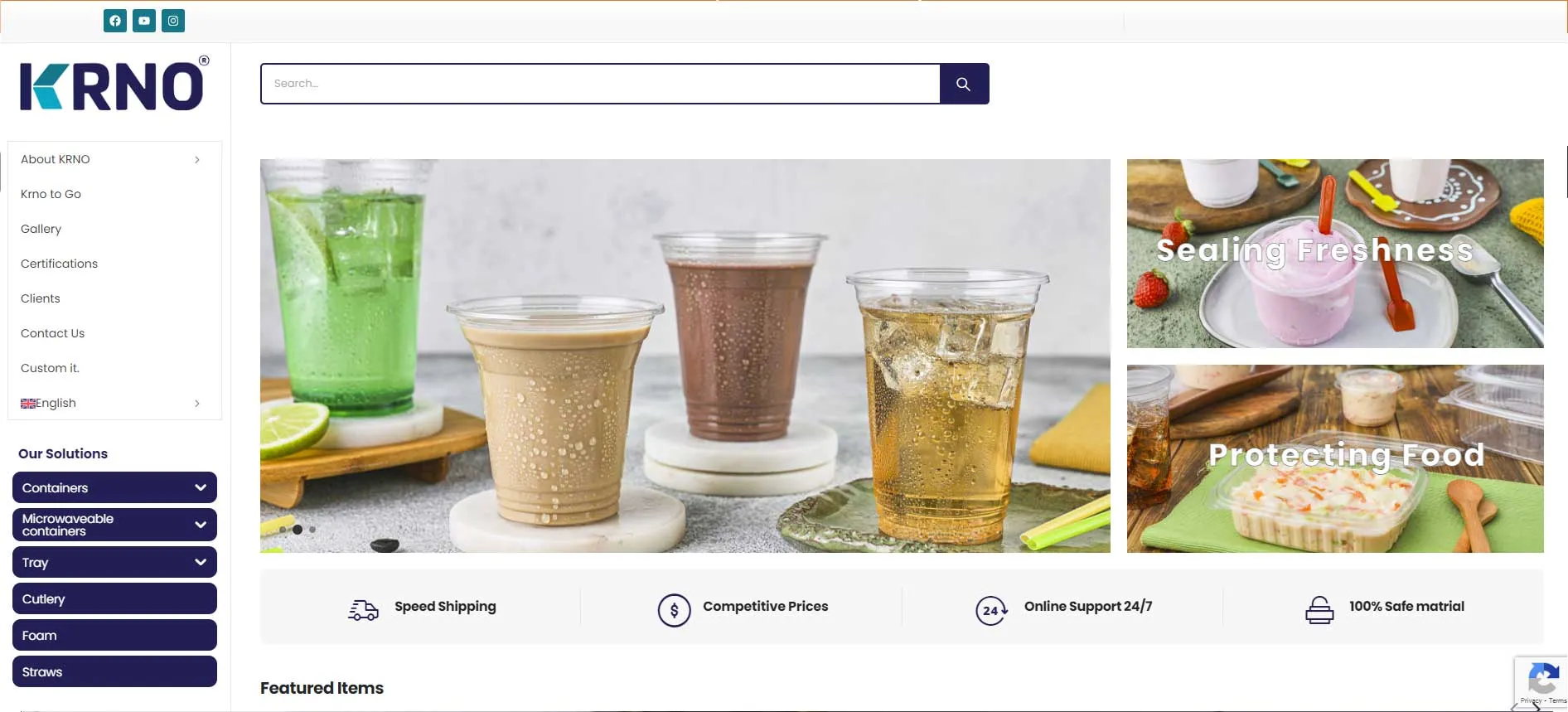
Task: Open the Facebook social icon
Action: coord(115,21)
